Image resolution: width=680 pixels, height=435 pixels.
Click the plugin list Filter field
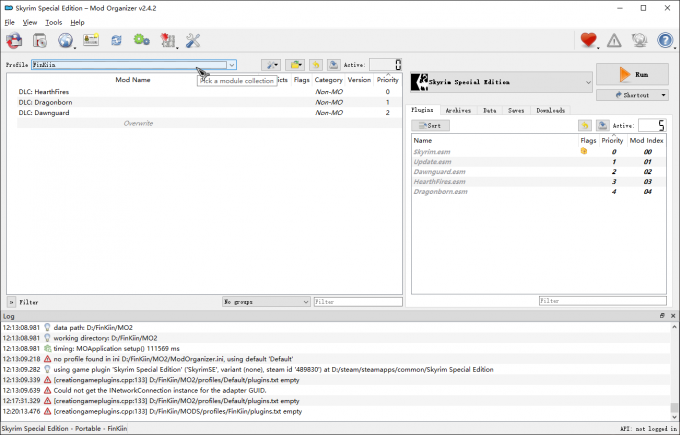pyautogui.click(x=603, y=301)
